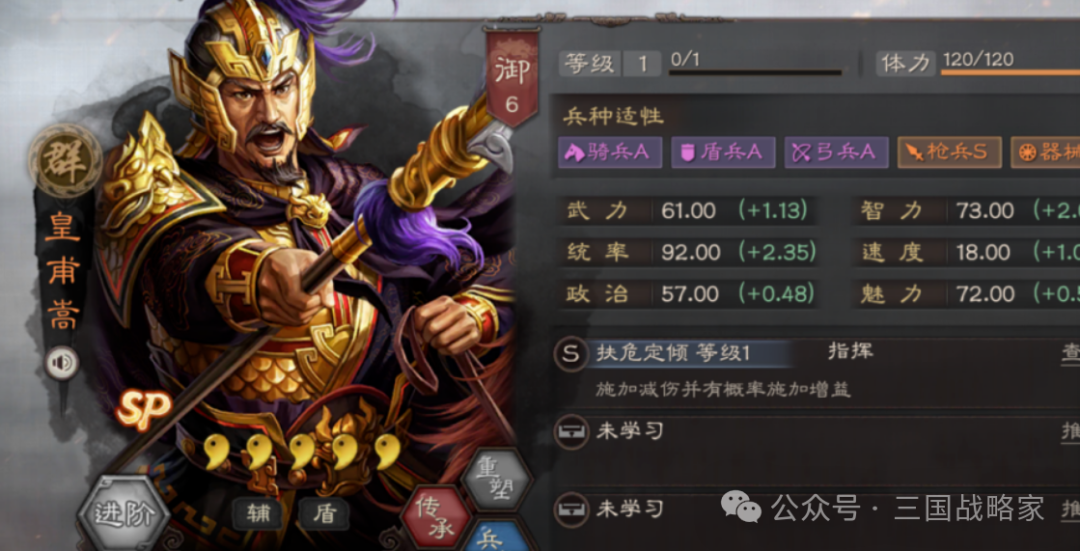Play the general's voice via speaker icon
1080x551 pixels.
pyautogui.click(x=62, y=363)
